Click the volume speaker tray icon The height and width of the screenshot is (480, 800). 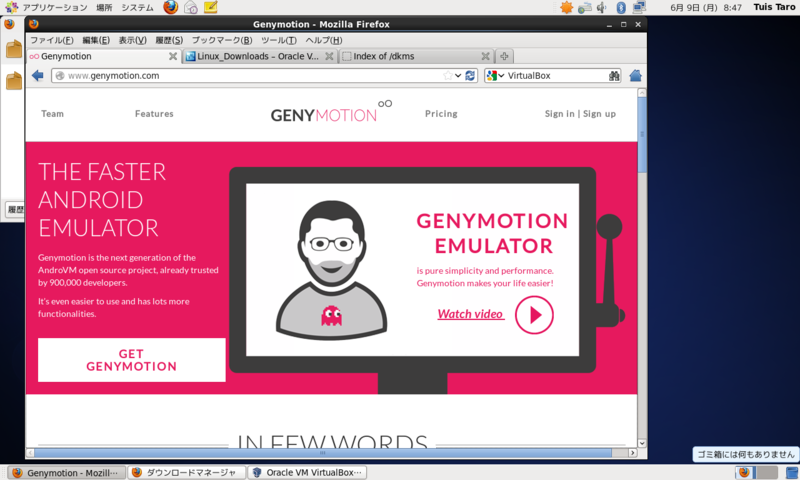[602, 7]
